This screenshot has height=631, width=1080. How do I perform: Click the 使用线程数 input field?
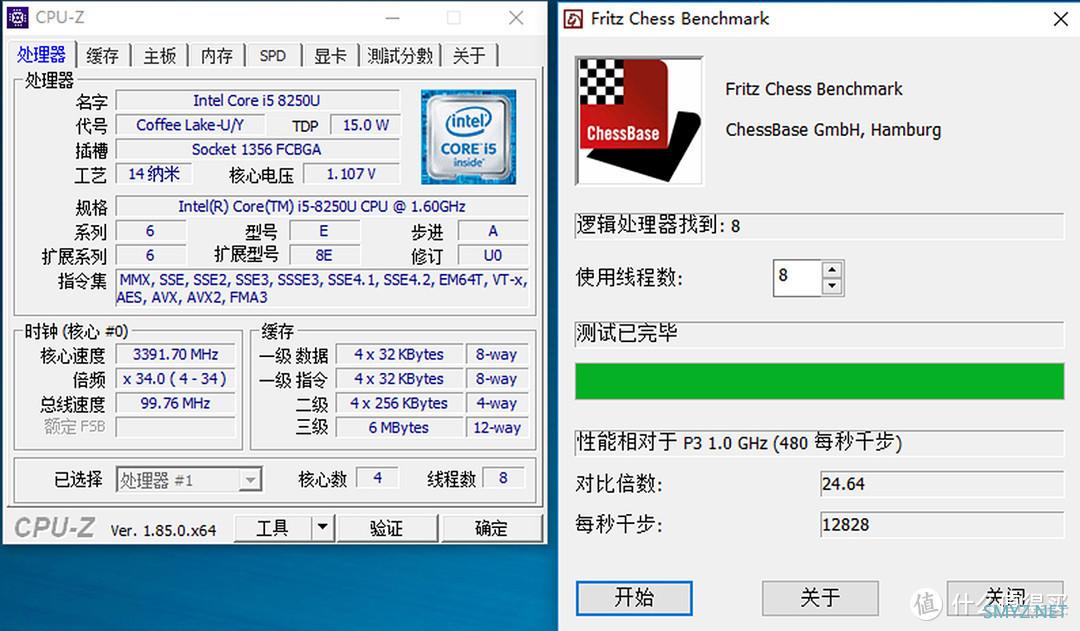click(798, 278)
